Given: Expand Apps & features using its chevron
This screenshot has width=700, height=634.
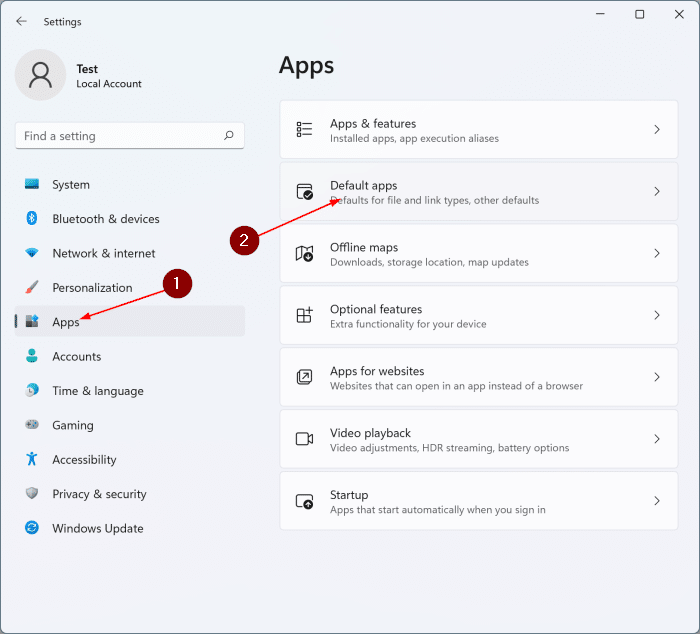Looking at the screenshot, I should [x=657, y=129].
